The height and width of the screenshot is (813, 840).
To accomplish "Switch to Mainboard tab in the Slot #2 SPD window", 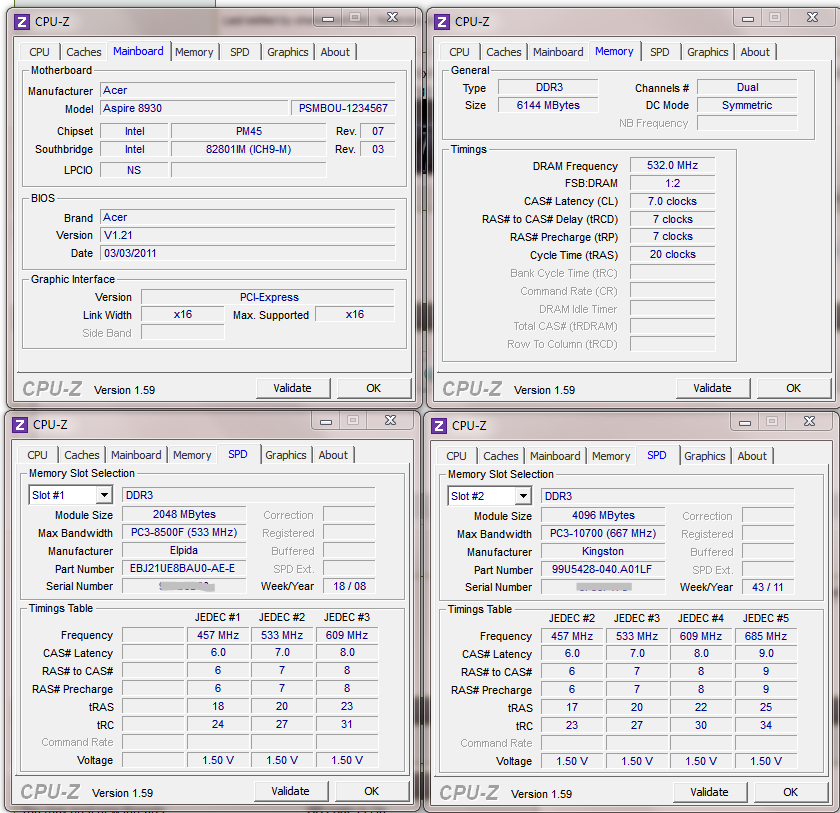I will pos(554,456).
